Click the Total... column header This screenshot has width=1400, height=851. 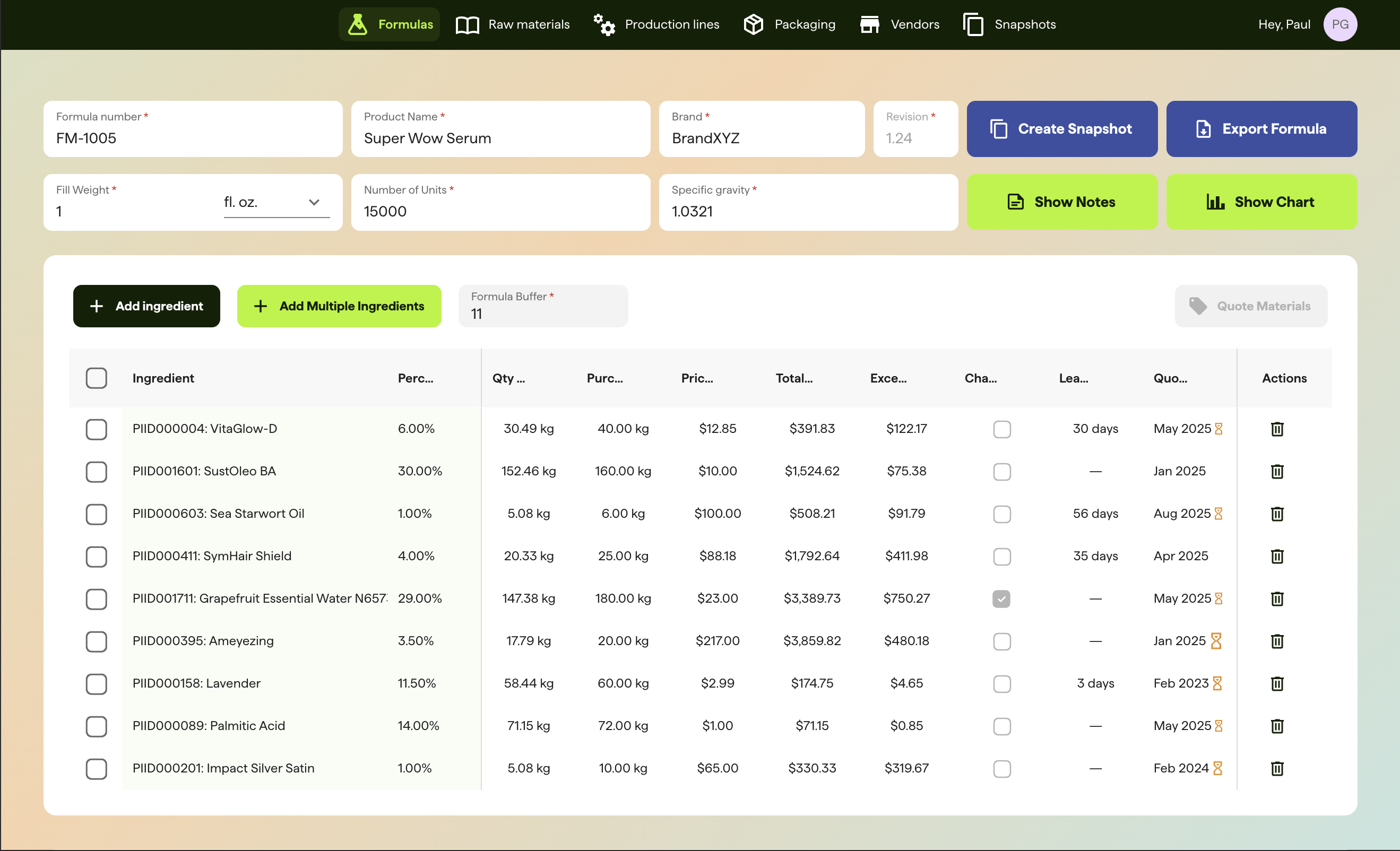pyautogui.click(x=794, y=378)
